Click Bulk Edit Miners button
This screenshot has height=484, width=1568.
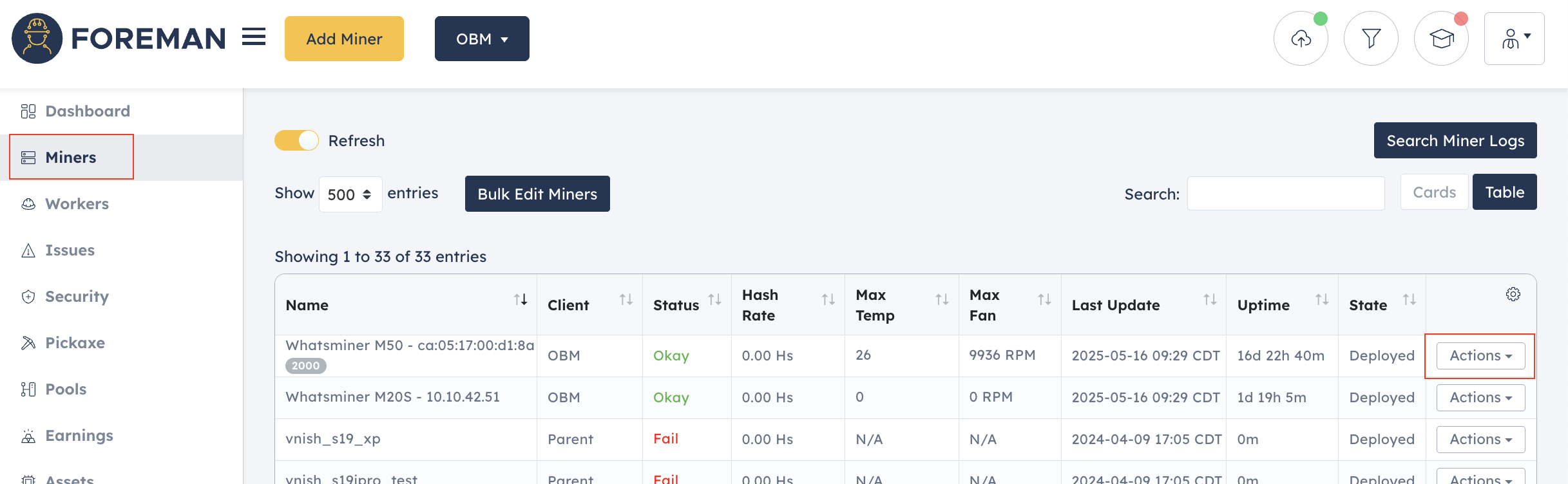pos(537,194)
